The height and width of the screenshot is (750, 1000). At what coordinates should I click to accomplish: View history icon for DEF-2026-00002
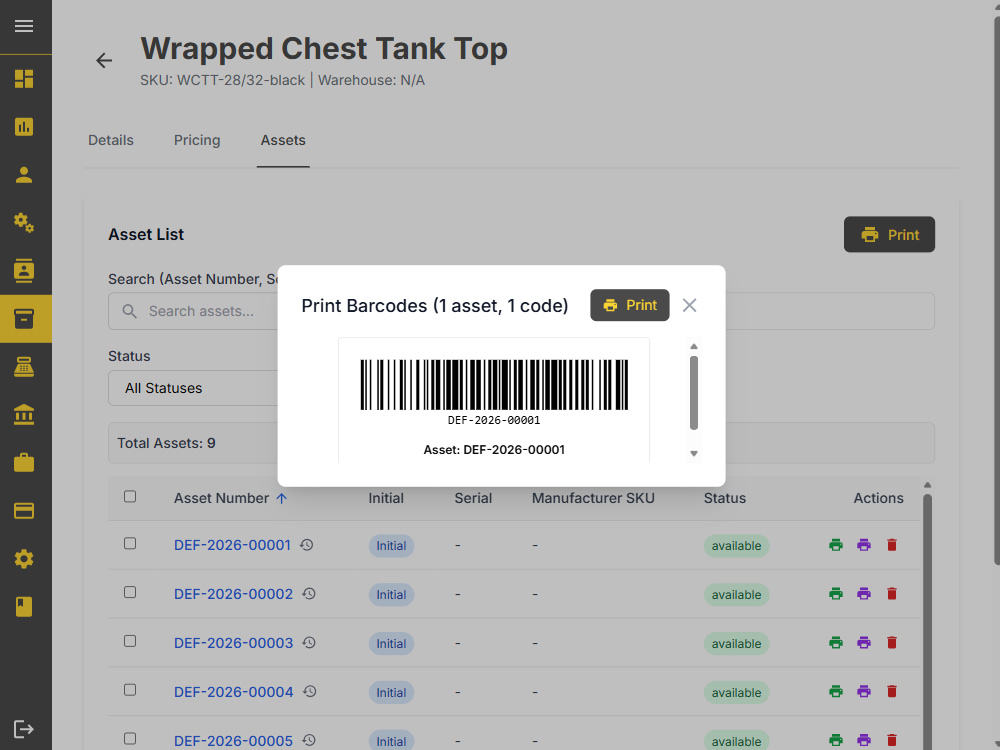[309, 594]
